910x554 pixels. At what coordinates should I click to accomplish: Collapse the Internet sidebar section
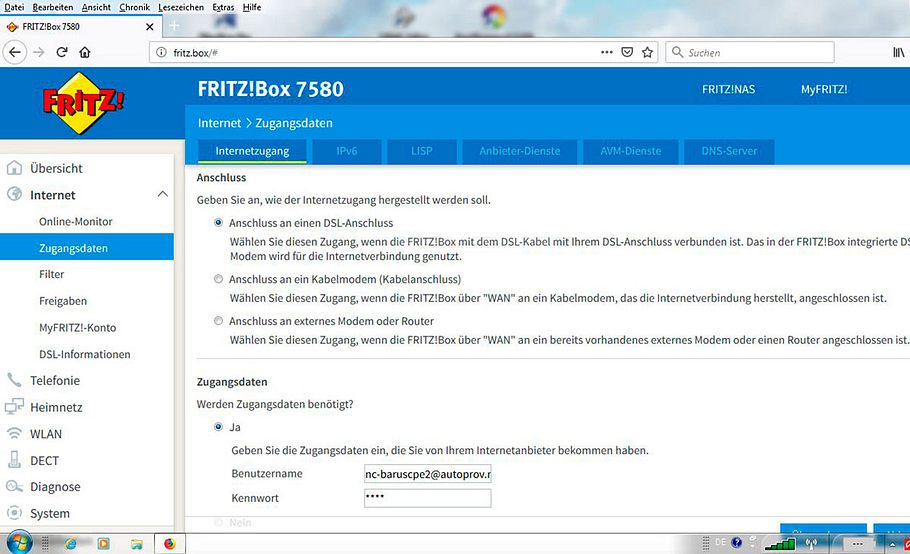click(163, 195)
